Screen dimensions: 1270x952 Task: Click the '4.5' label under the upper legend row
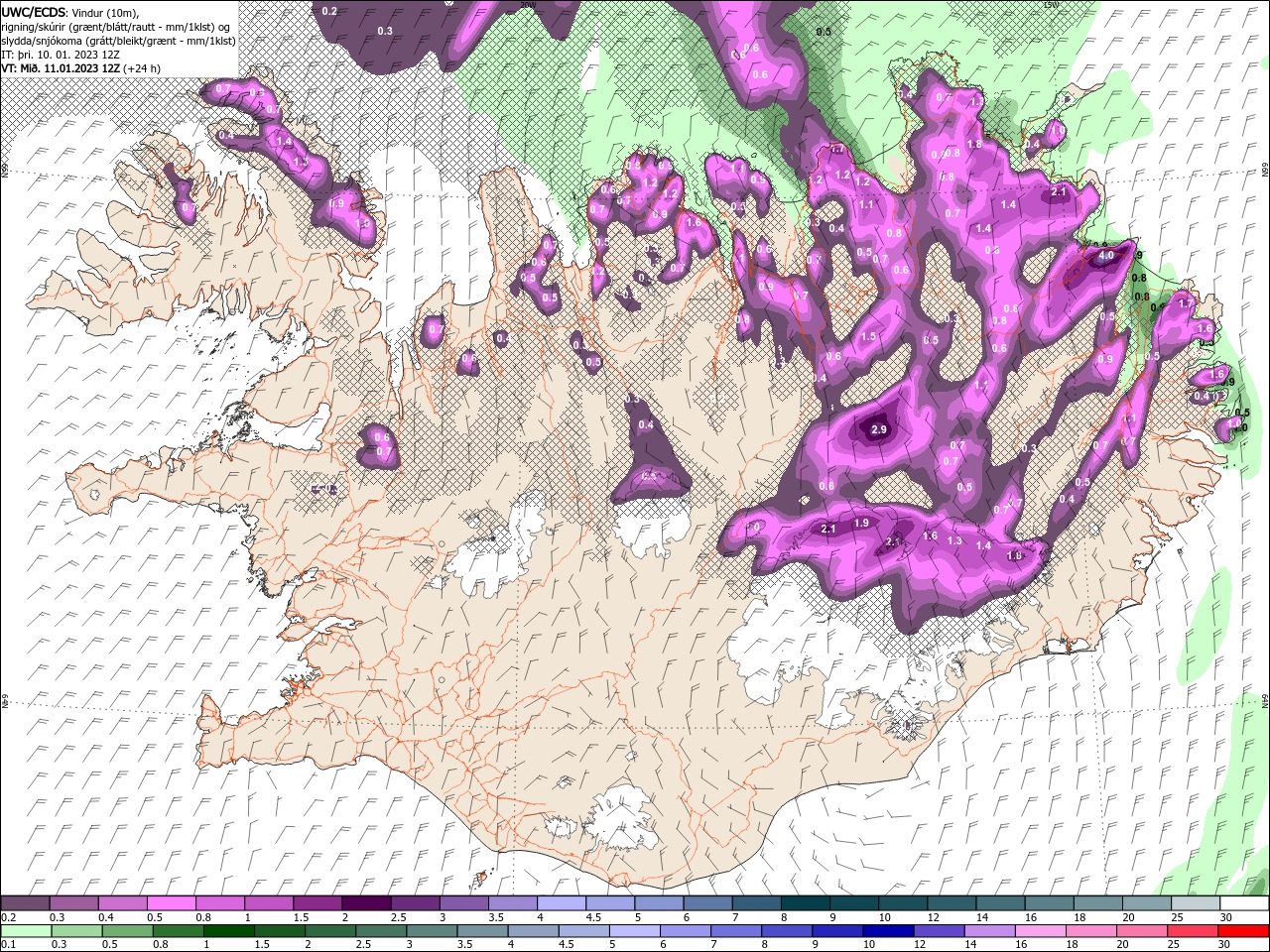pyautogui.click(x=593, y=917)
